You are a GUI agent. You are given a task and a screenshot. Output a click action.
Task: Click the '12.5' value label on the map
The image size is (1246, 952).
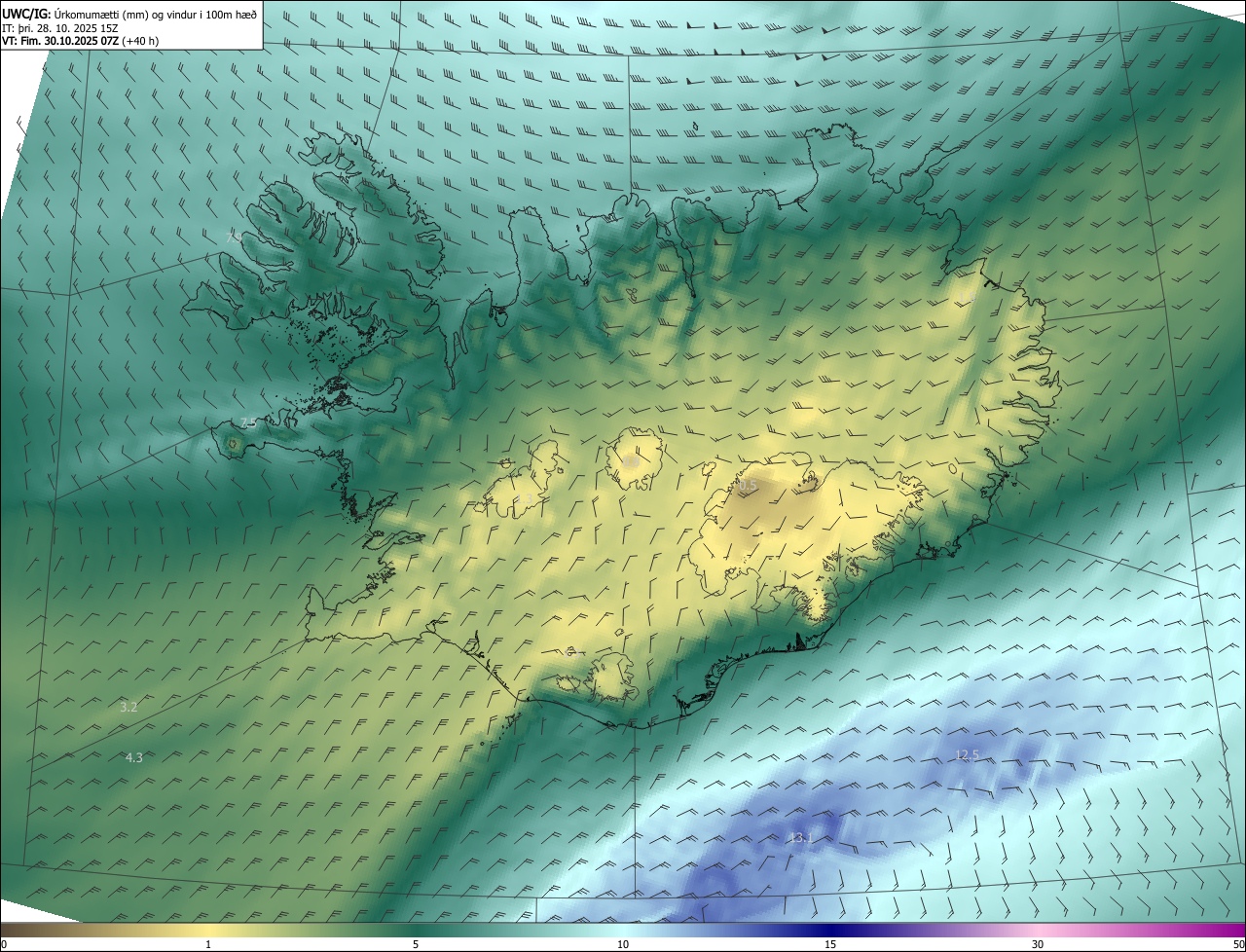tap(967, 755)
